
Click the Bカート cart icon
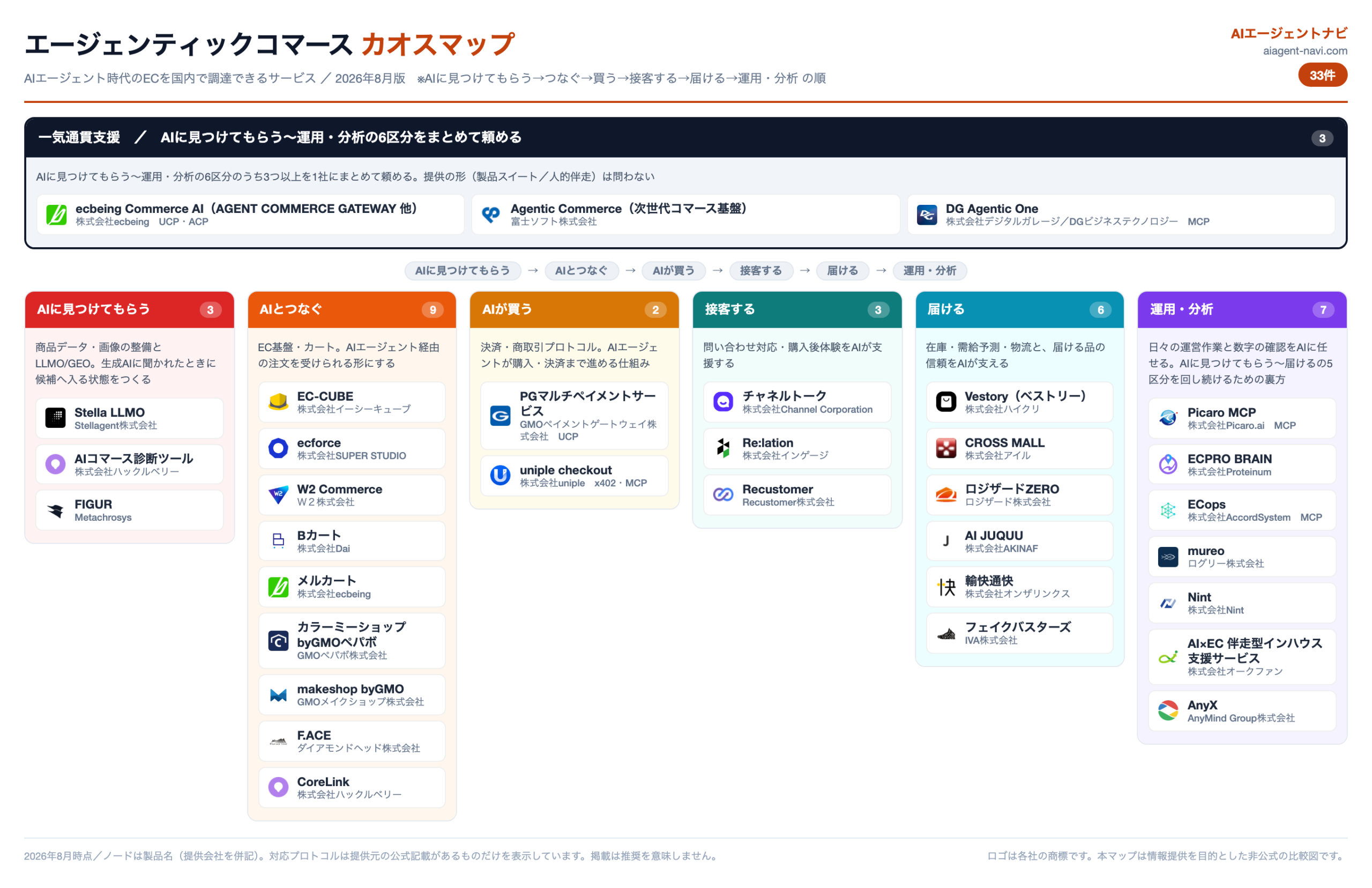(x=278, y=541)
